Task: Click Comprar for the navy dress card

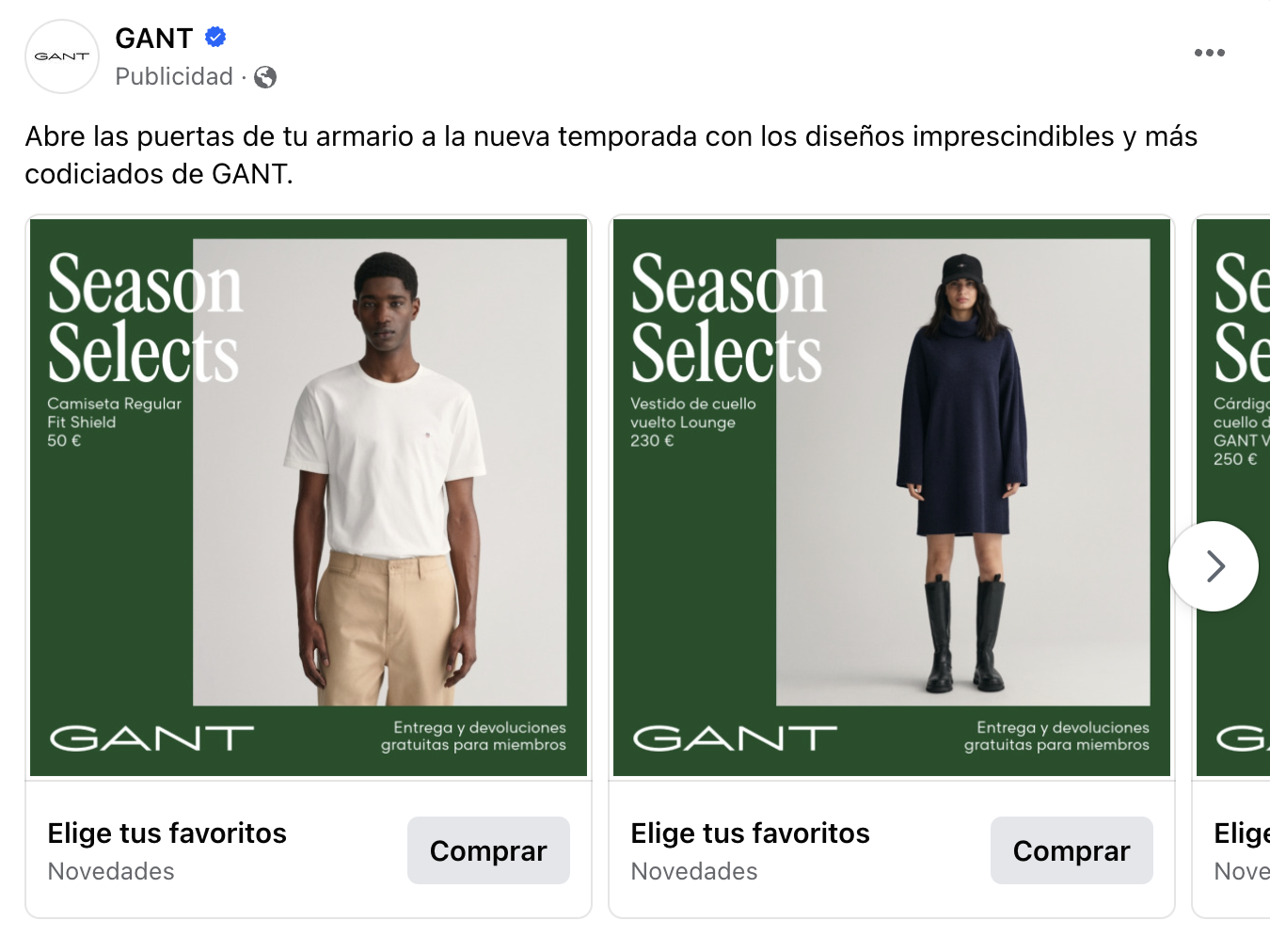Action: (x=1072, y=850)
